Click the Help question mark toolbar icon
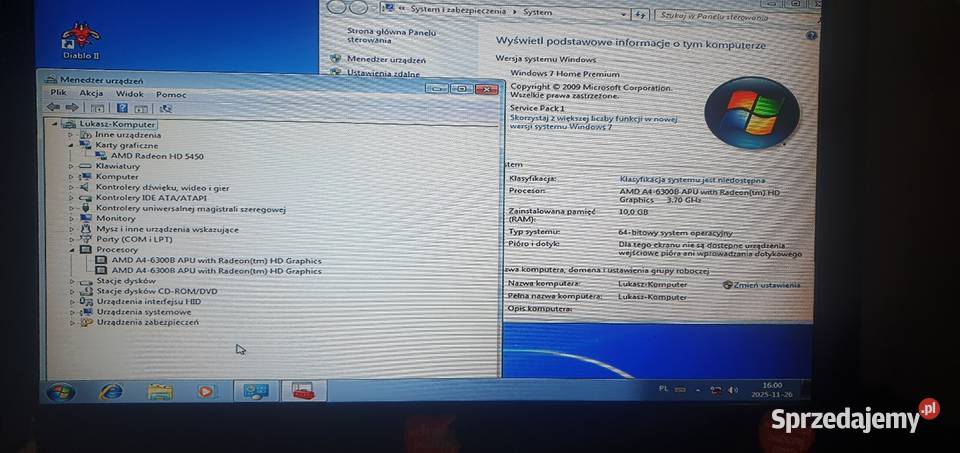960x453 pixels. (x=122, y=108)
